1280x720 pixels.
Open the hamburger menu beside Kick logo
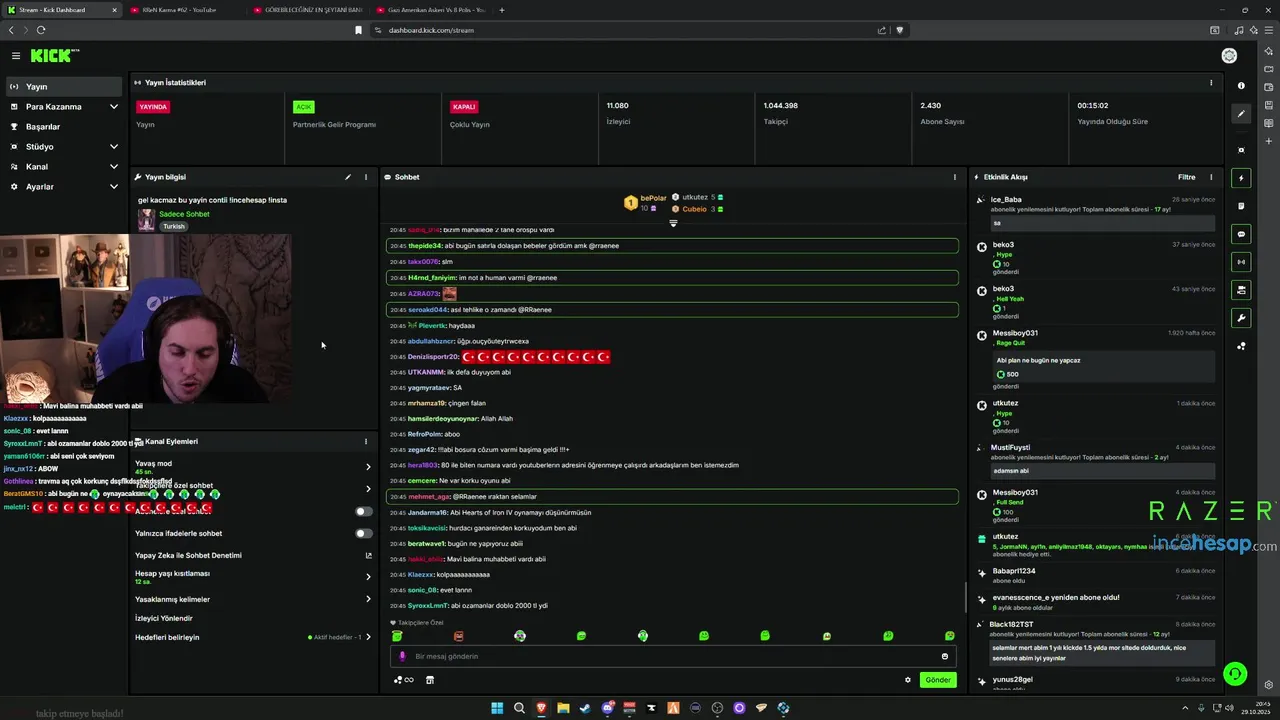(x=16, y=56)
